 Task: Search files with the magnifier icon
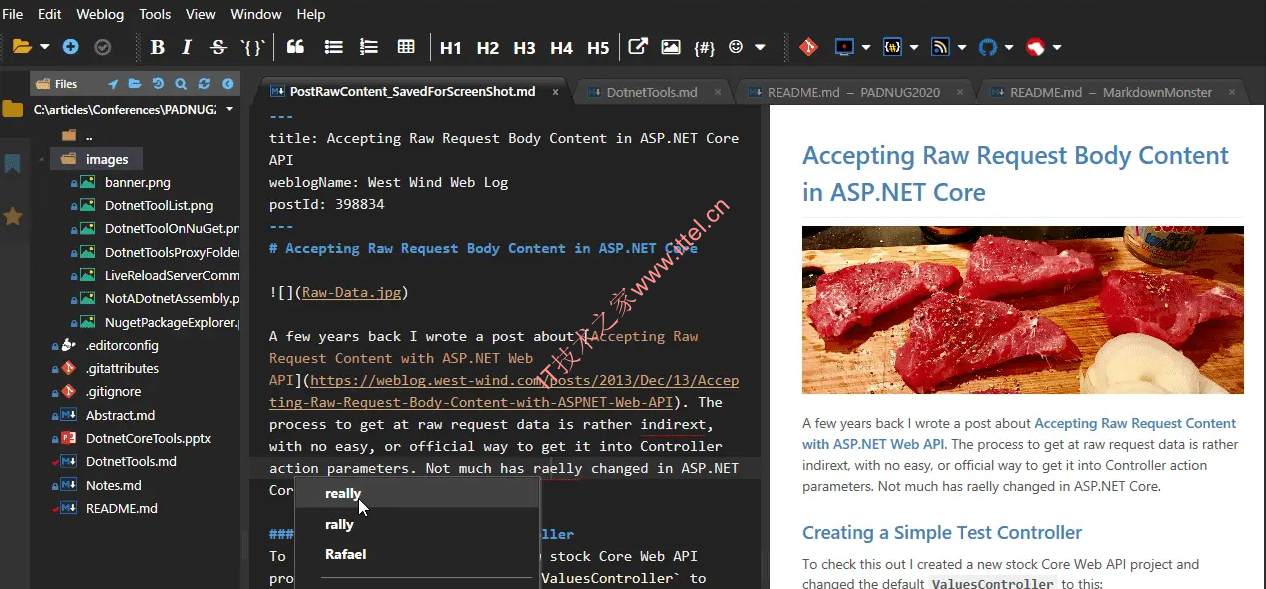point(181,84)
